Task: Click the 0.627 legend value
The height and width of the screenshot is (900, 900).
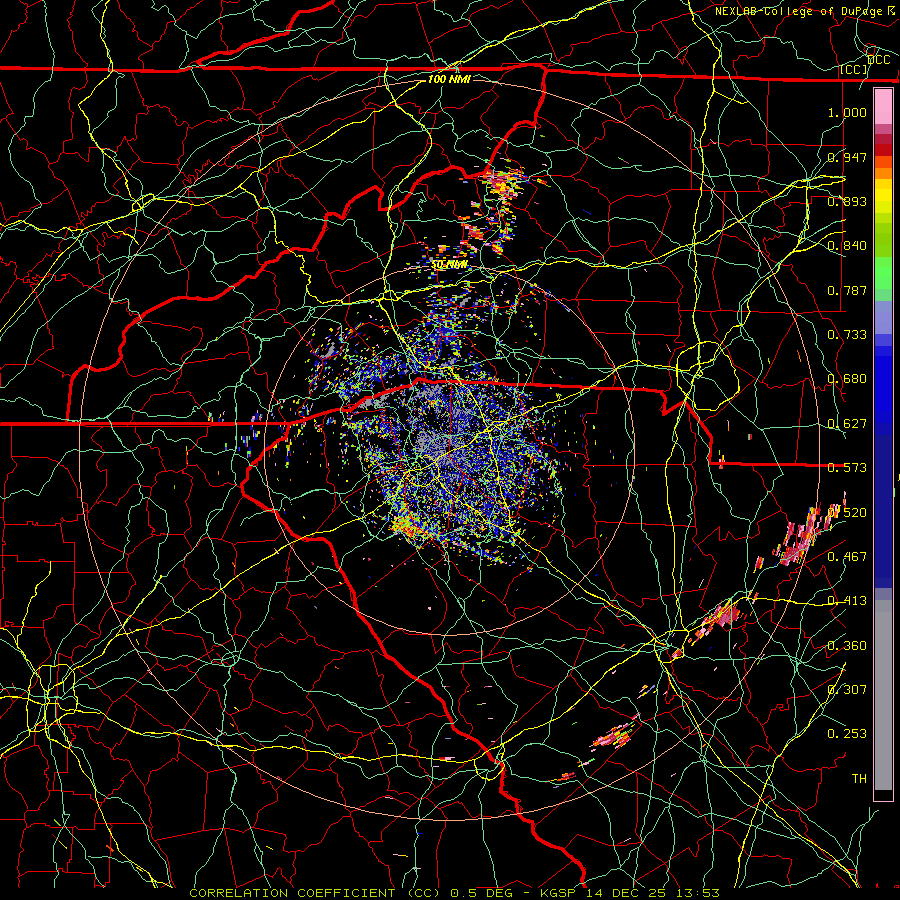Action: coord(847,424)
